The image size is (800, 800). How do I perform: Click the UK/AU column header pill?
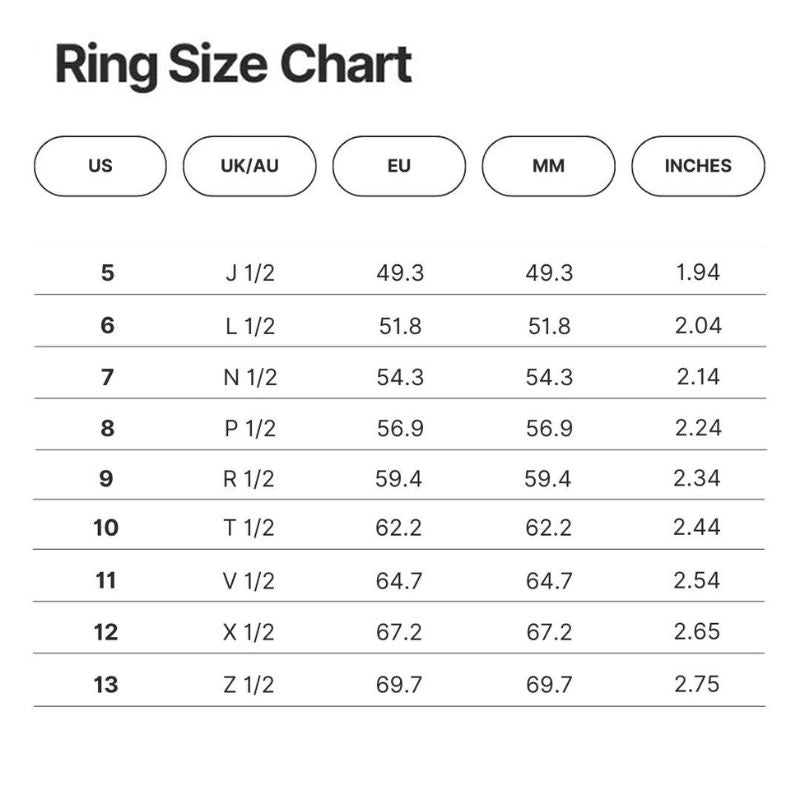tap(249, 166)
